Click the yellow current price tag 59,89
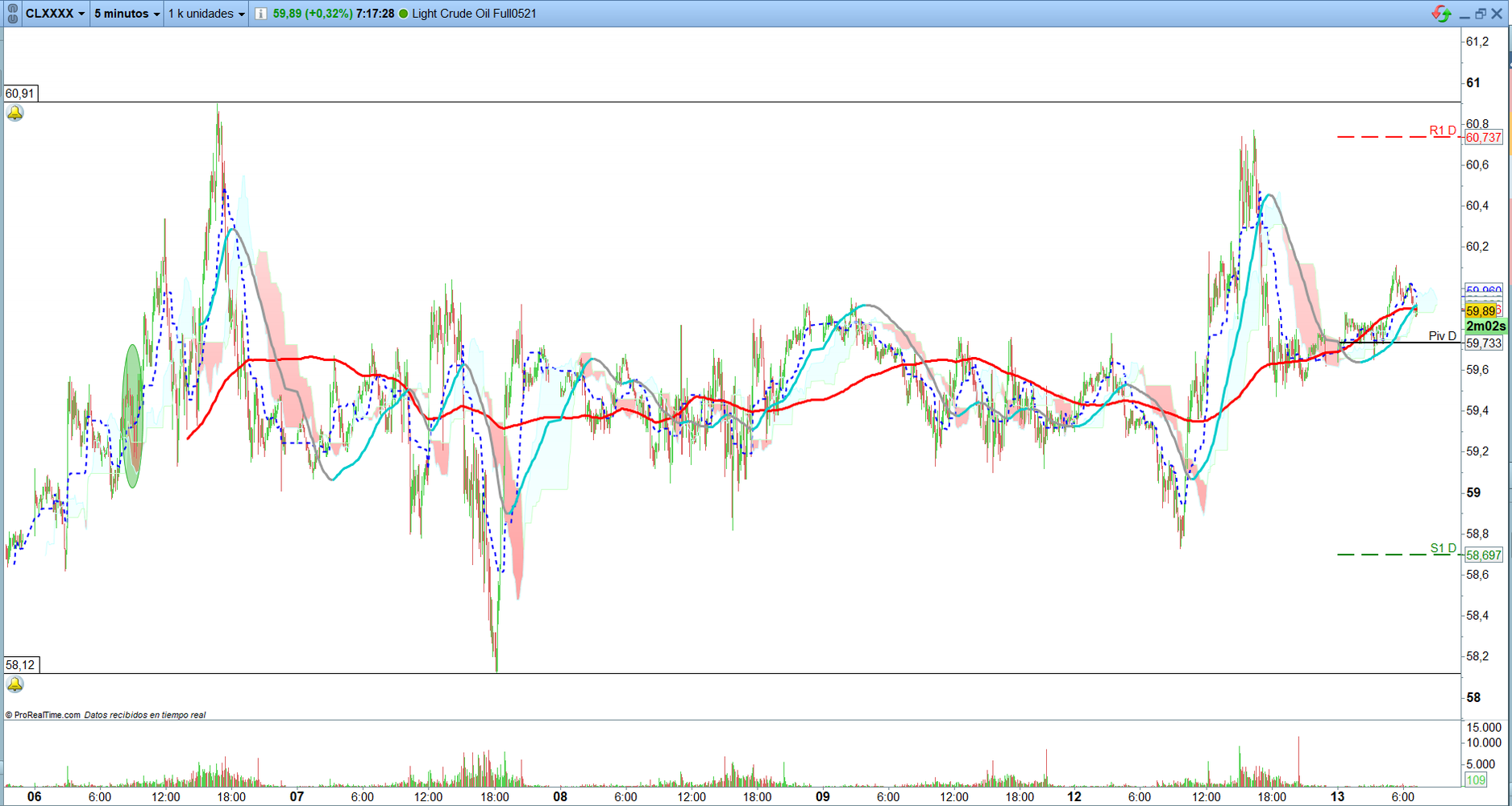 point(1481,311)
